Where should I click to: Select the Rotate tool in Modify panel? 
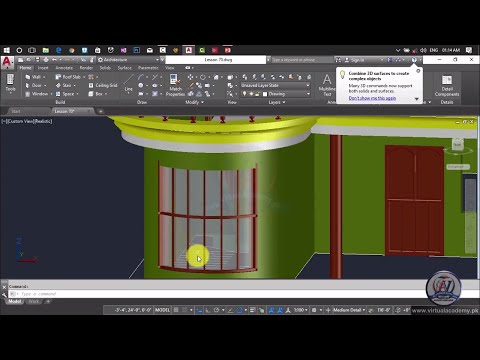(x=202, y=77)
